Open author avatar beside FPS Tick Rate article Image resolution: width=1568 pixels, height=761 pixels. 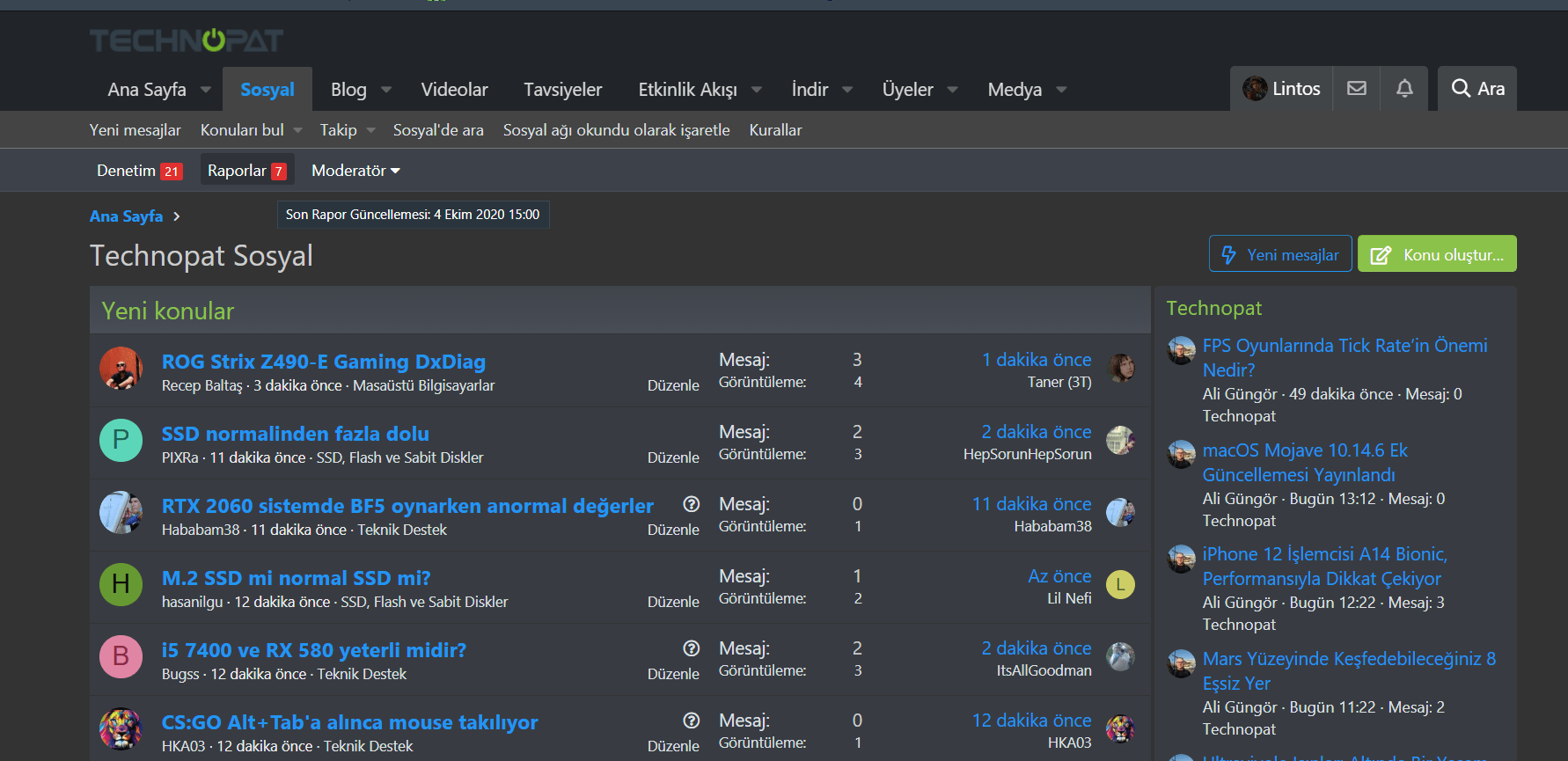1181,350
